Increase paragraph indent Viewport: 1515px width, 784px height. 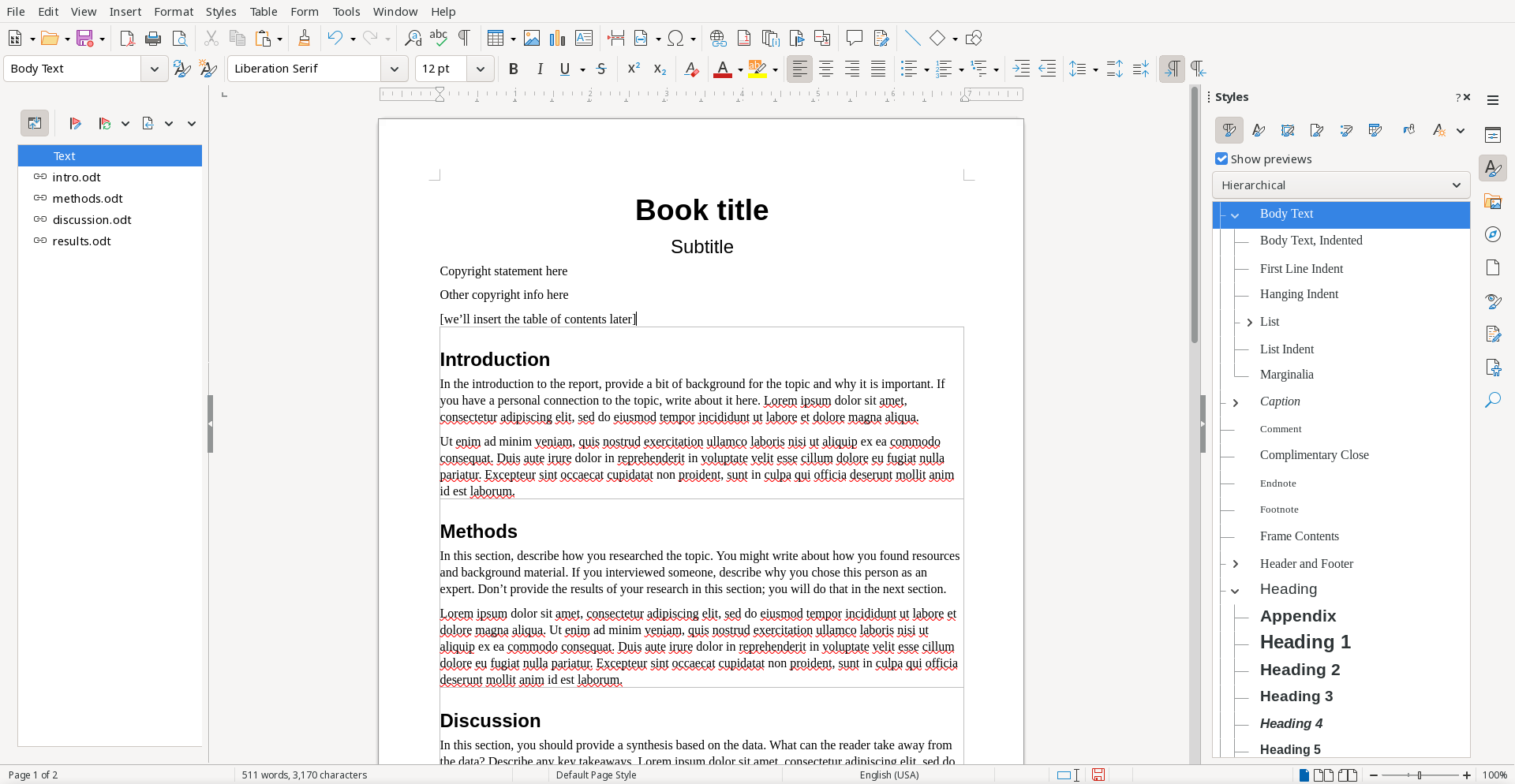[1021, 69]
